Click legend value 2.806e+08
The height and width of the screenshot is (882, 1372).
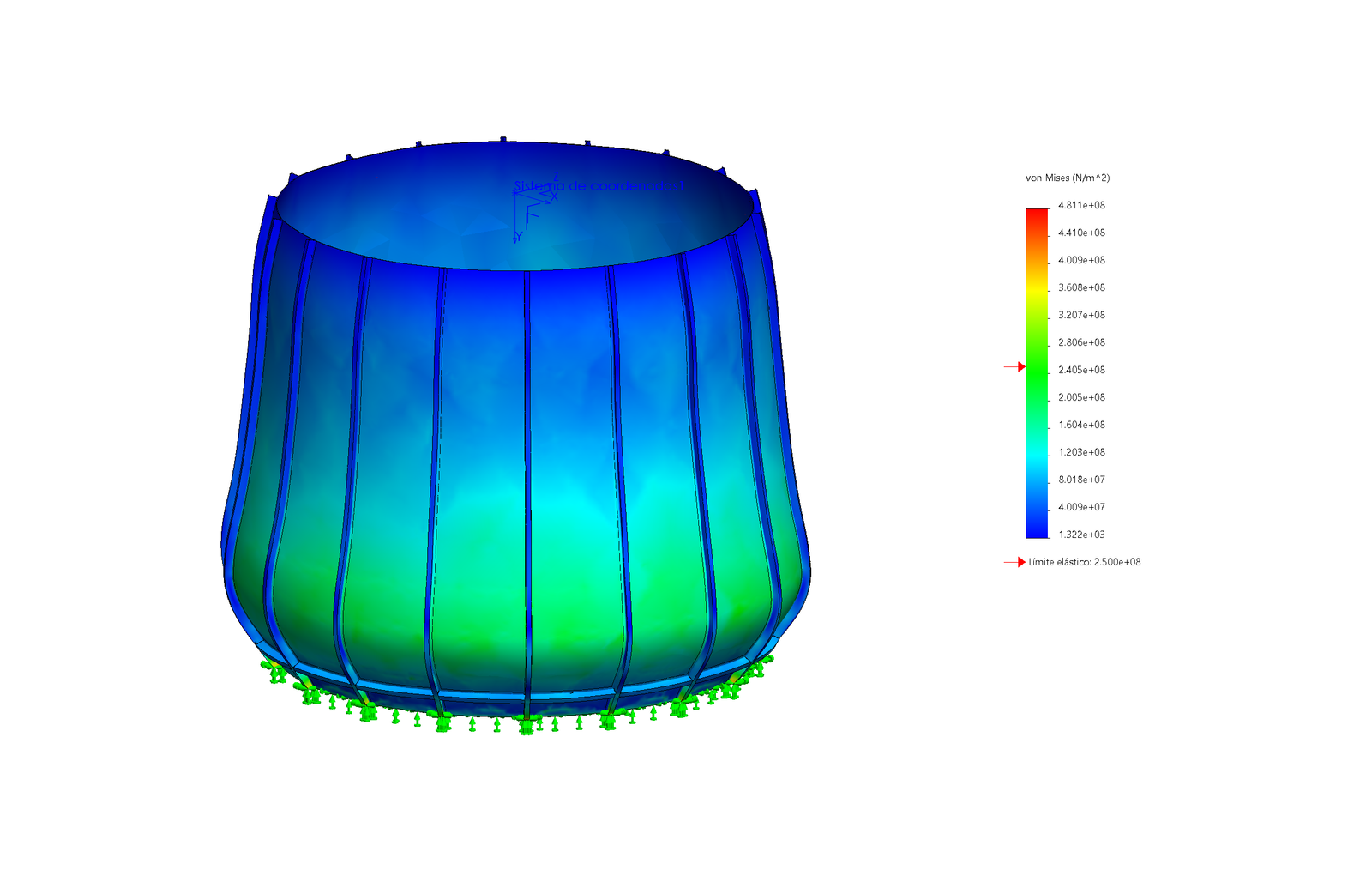click(x=1081, y=342)
